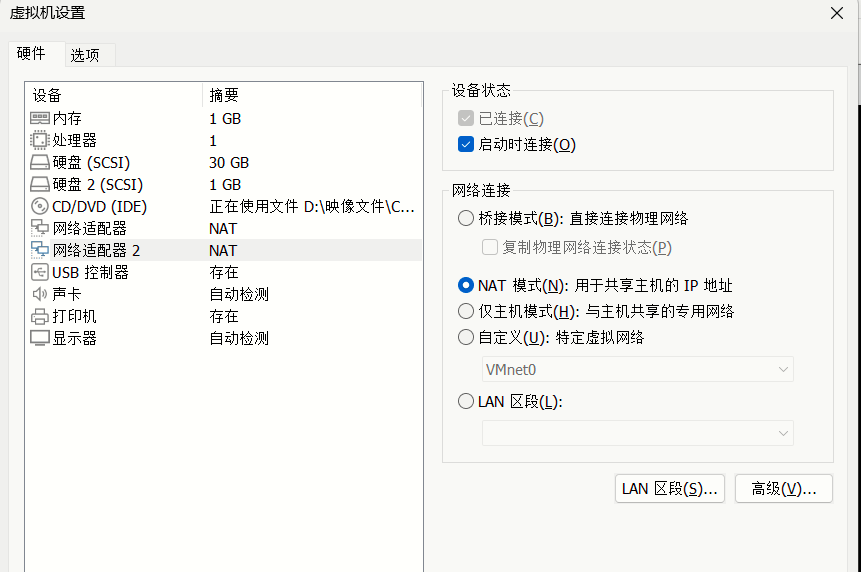Click the 30 GB disk summary value

(x=229, y=162)
